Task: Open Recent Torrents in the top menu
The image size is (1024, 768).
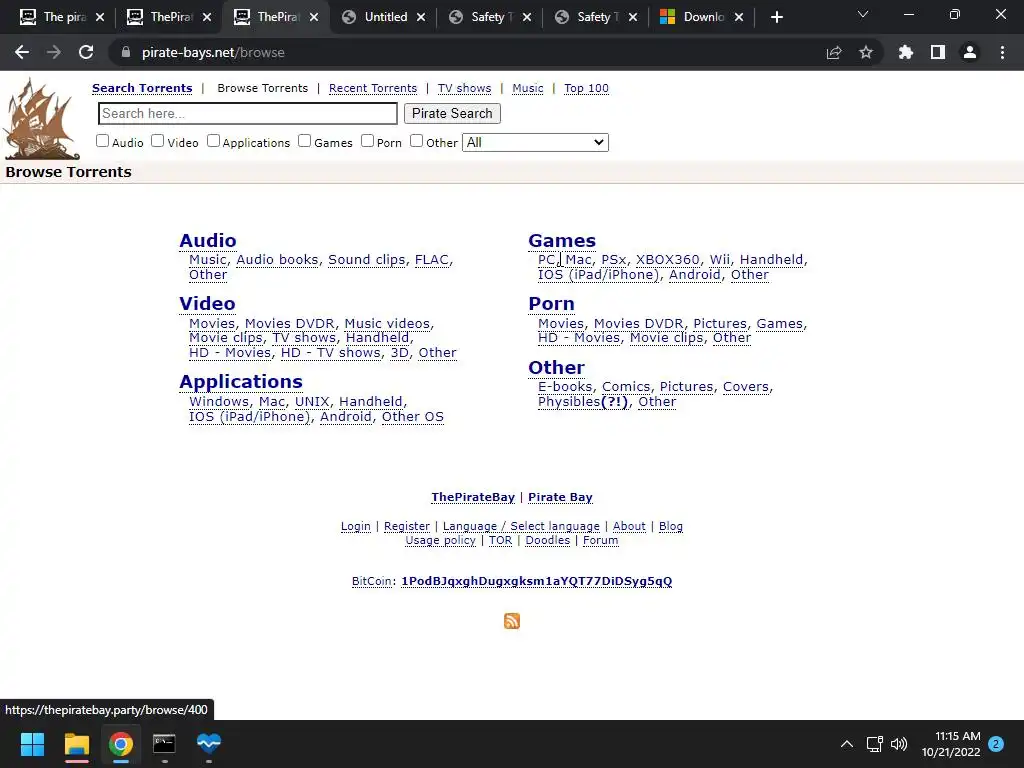Action: (373, 88)
